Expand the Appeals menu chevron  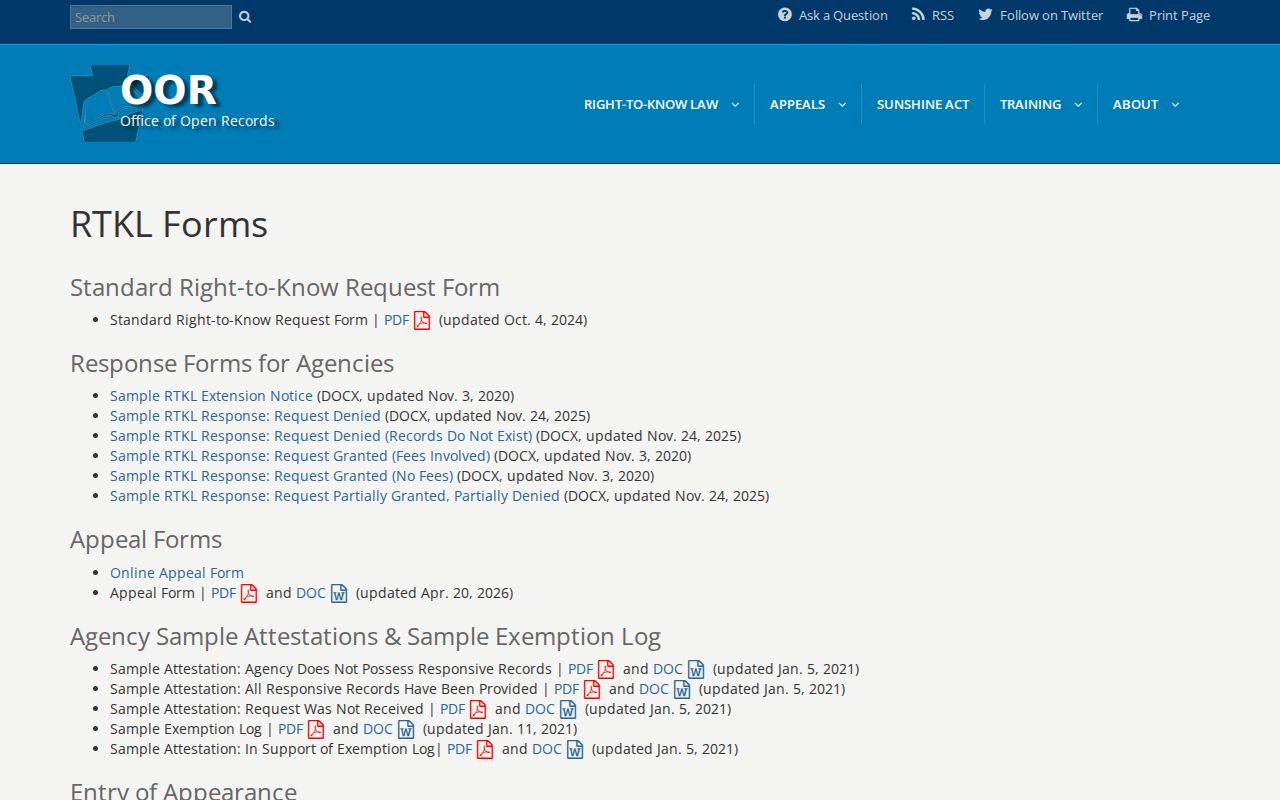[x=842, y=105]
